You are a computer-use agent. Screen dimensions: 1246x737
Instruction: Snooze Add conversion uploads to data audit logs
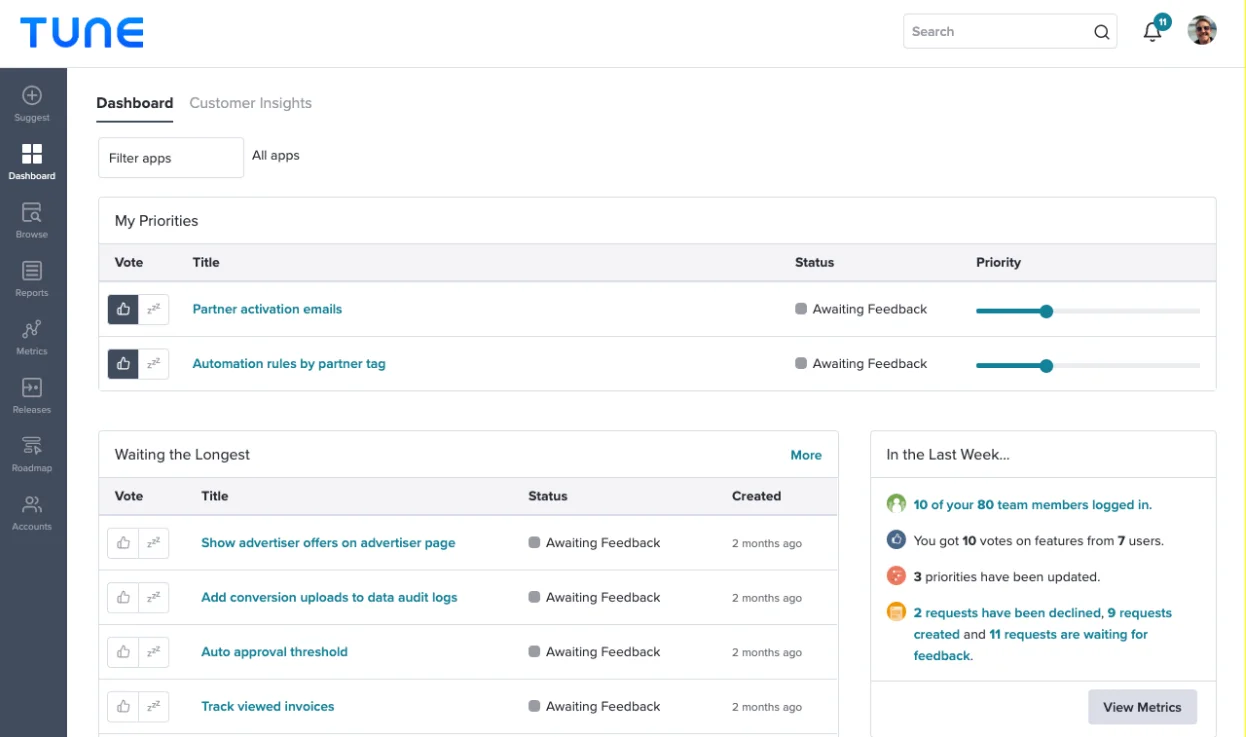tap(154, 597)
